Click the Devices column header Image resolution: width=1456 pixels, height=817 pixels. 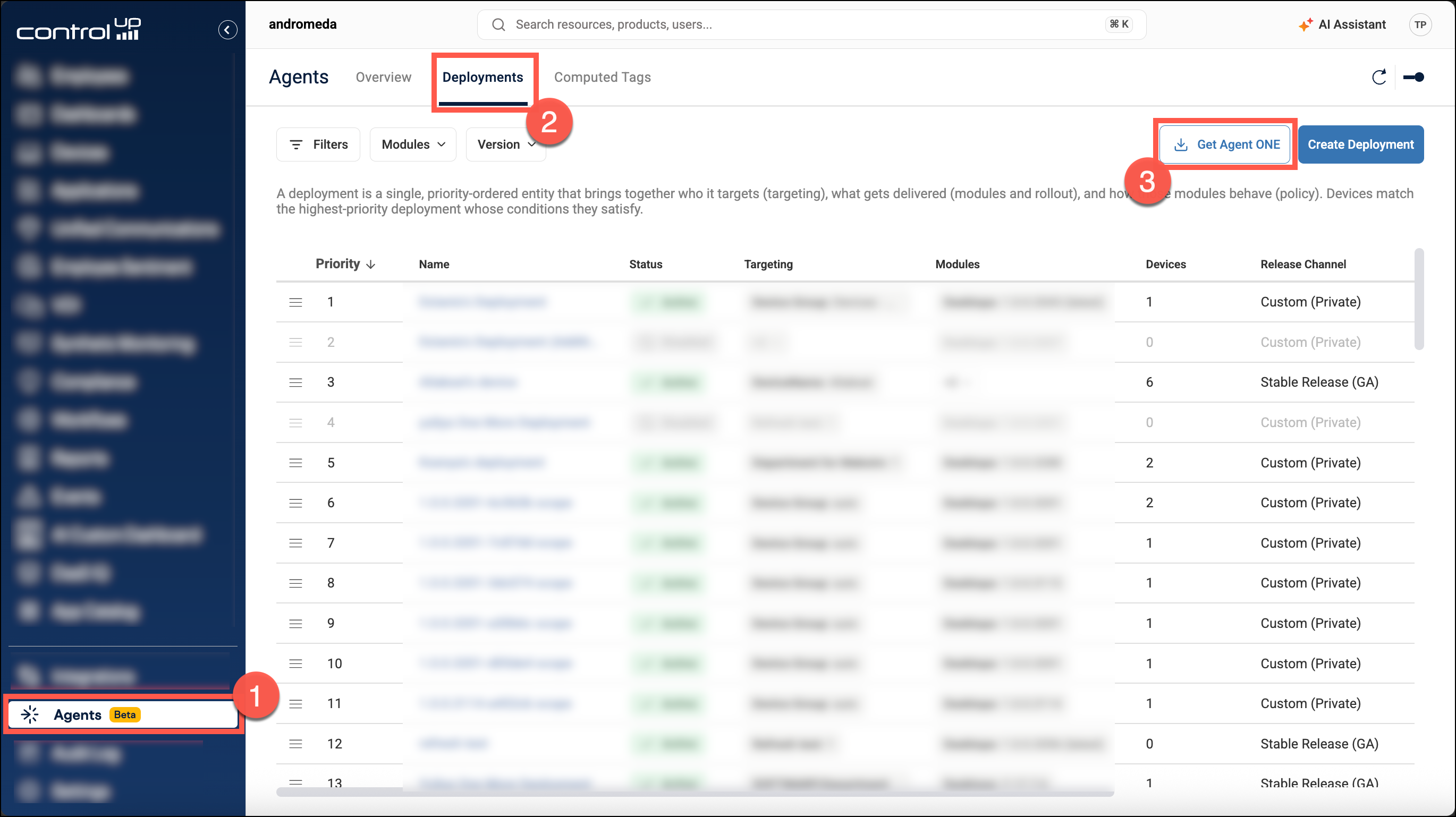click(x=1165, y=264)
